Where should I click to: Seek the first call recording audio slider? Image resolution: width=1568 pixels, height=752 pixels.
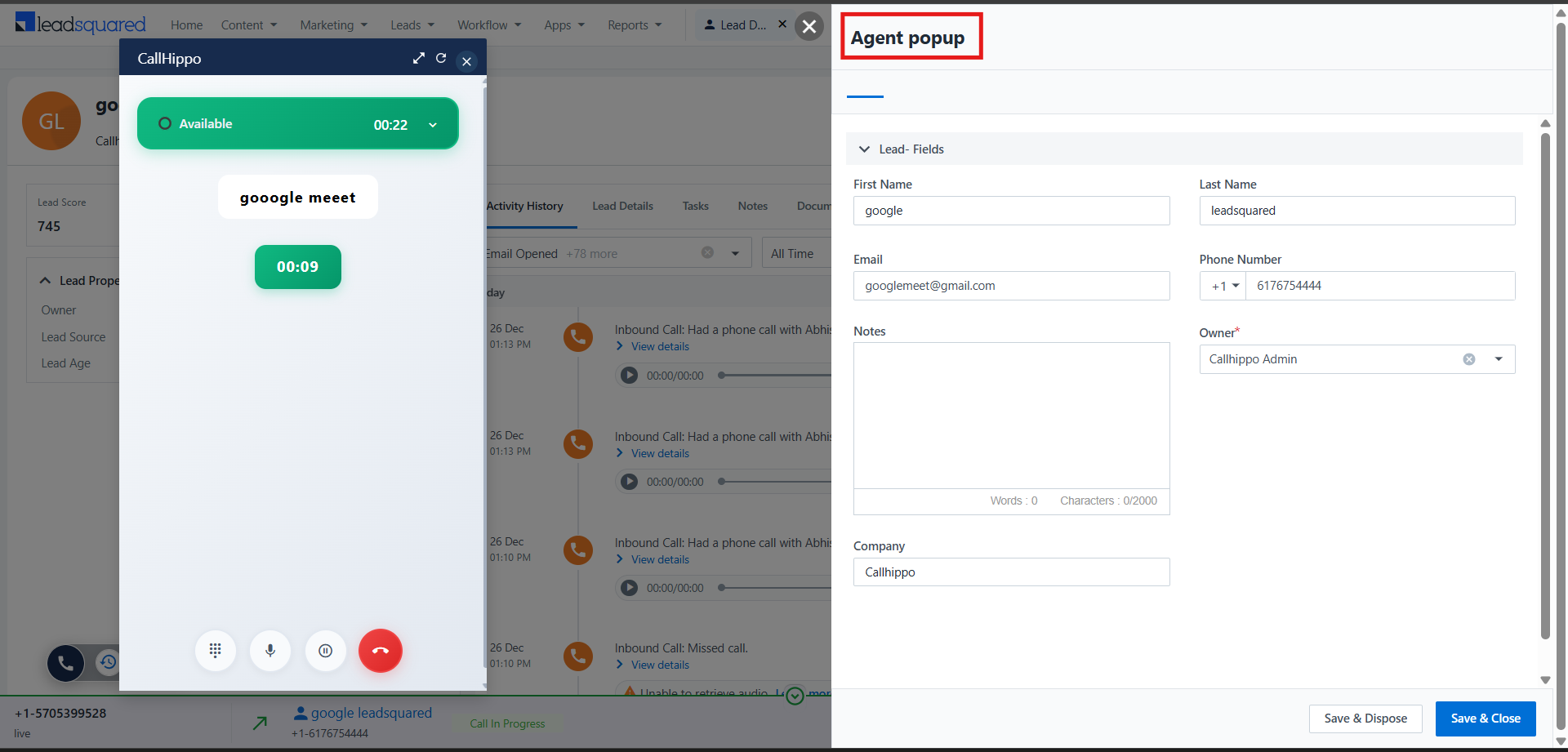(x=774, y=376)
